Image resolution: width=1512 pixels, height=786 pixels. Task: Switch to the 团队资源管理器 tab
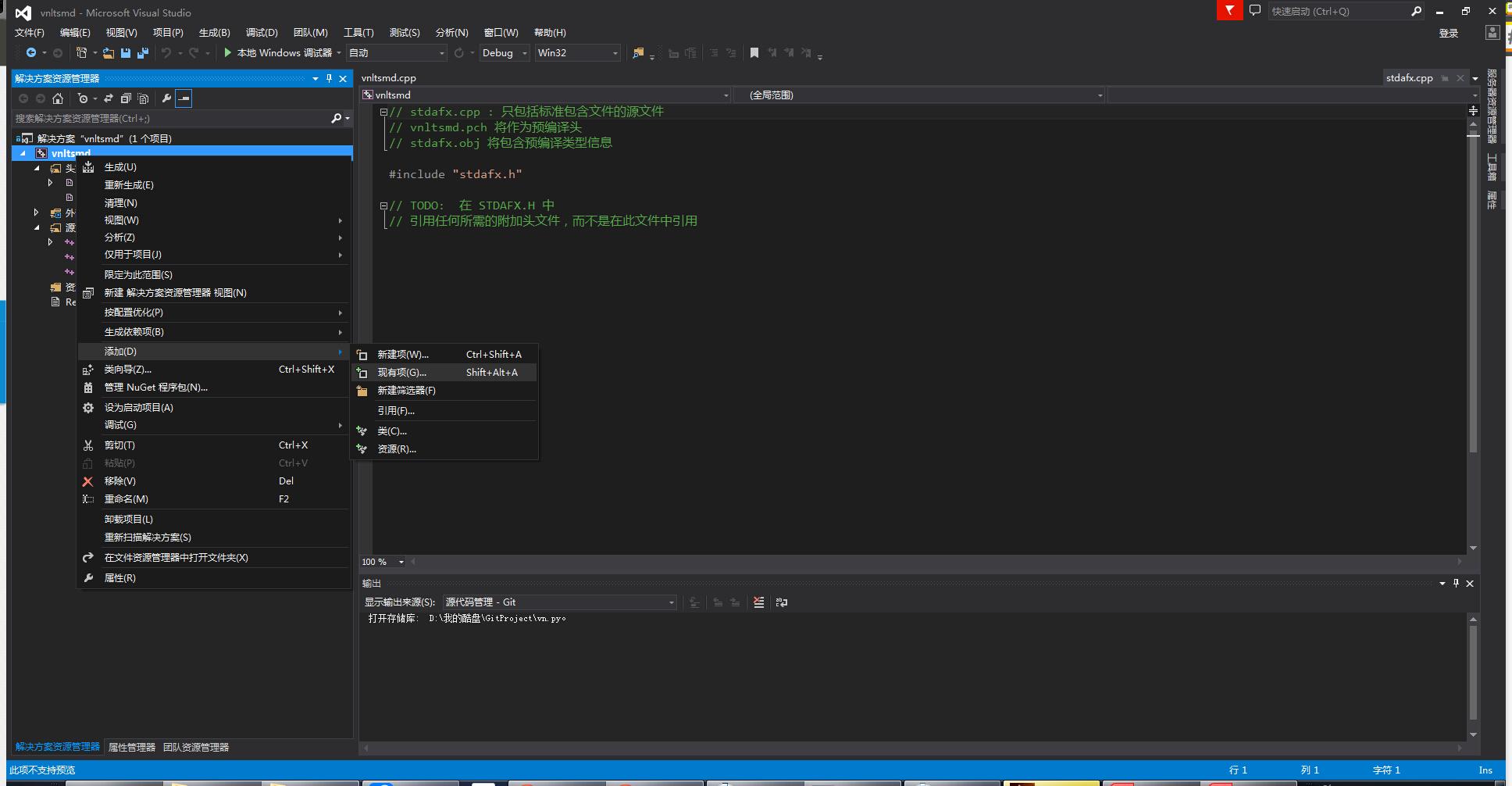[x=196, y=748]
